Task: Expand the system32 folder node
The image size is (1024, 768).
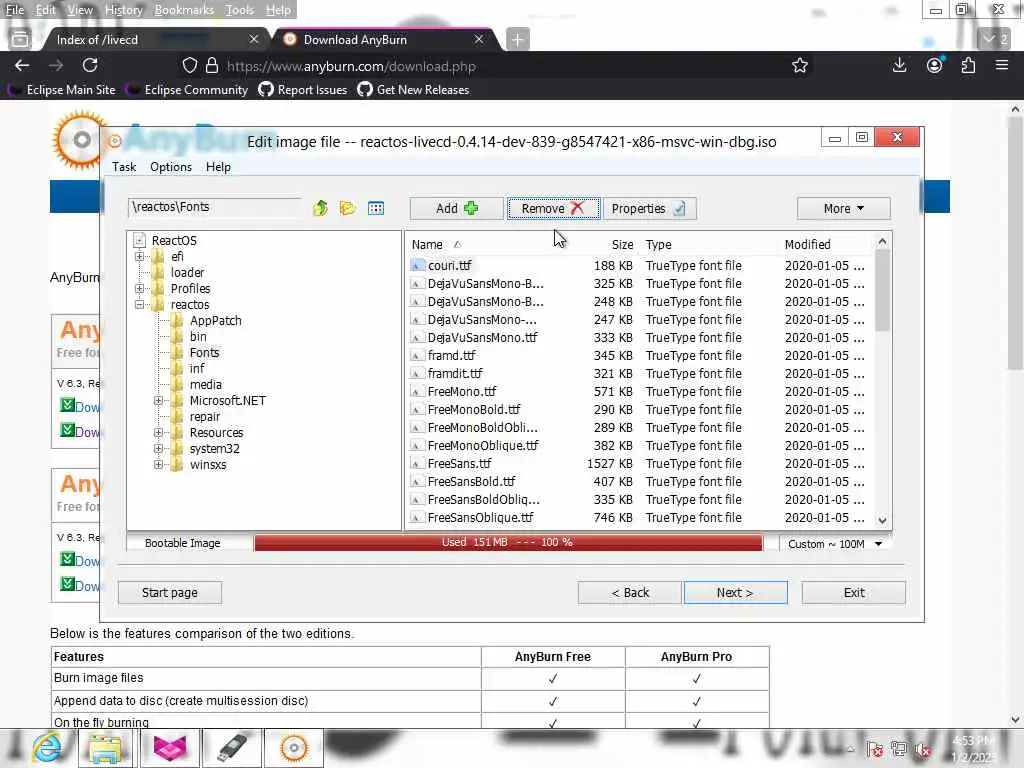Action: point(158,449)
